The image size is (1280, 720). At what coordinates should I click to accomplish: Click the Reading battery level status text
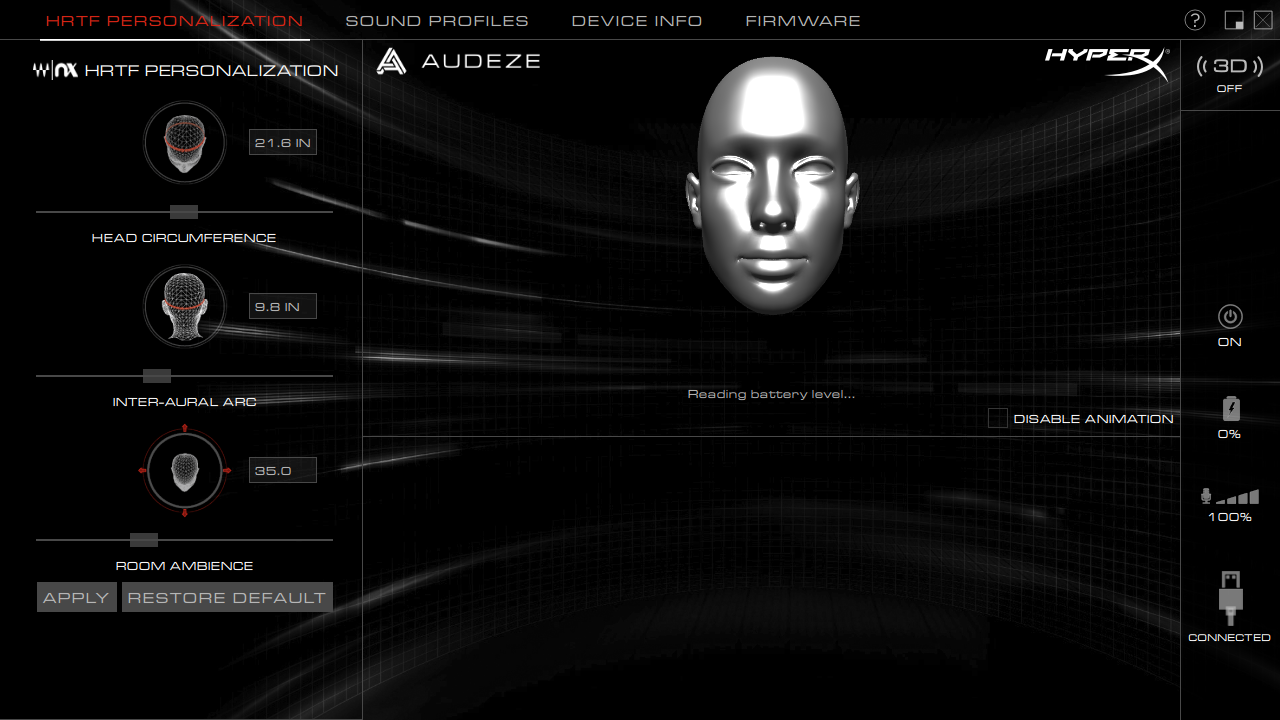point(771,394)
